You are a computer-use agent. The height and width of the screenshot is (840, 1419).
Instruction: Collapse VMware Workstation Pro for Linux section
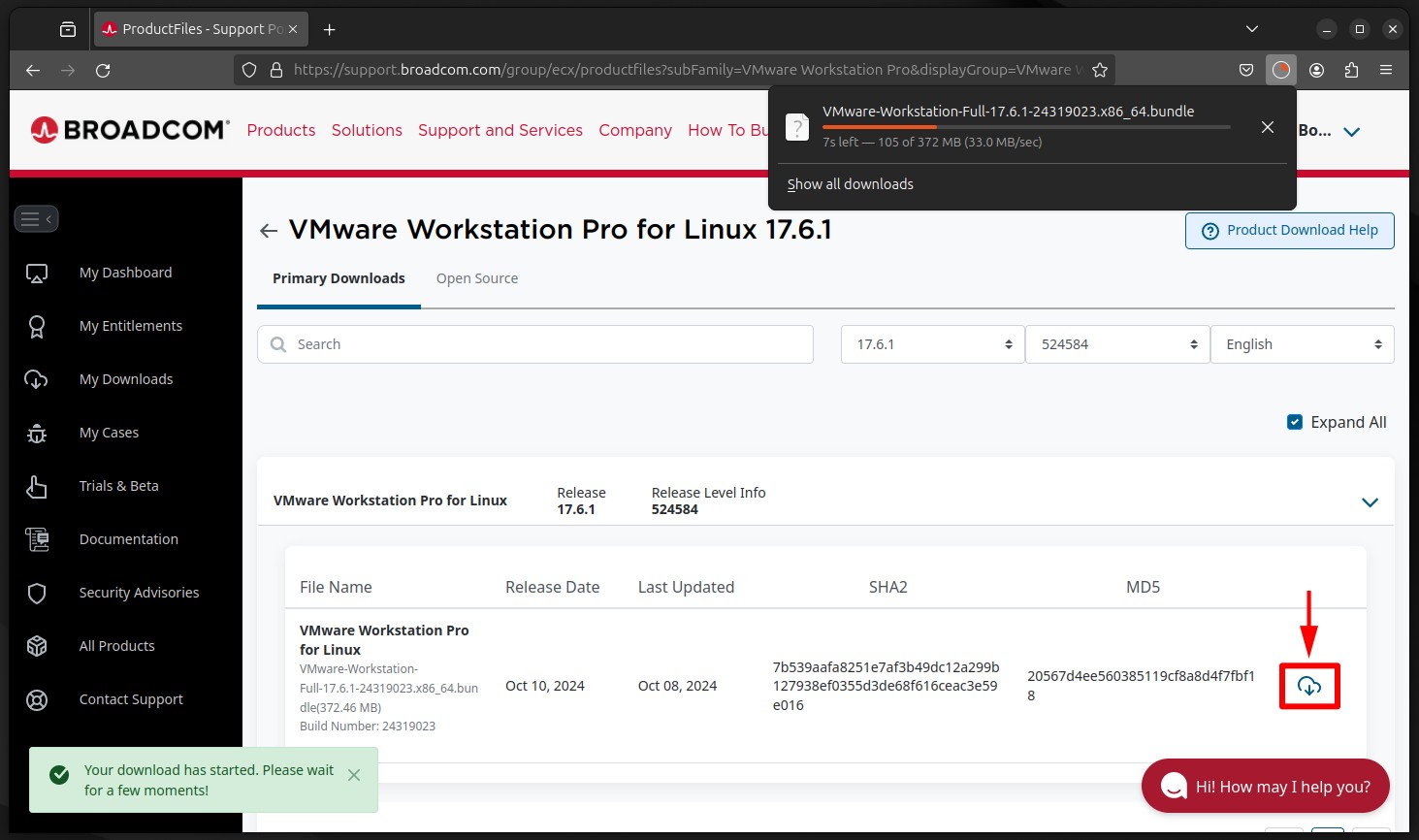point(1370,502)
